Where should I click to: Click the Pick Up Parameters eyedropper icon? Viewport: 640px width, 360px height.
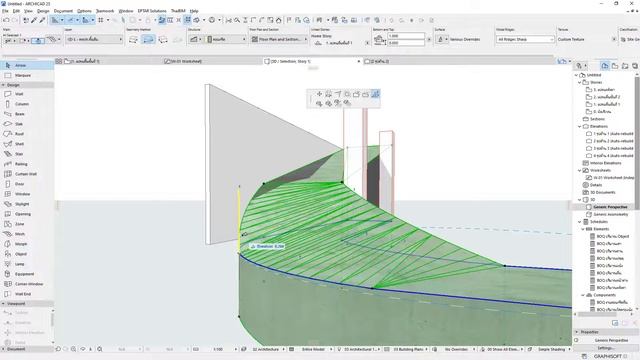pos(35,20)
